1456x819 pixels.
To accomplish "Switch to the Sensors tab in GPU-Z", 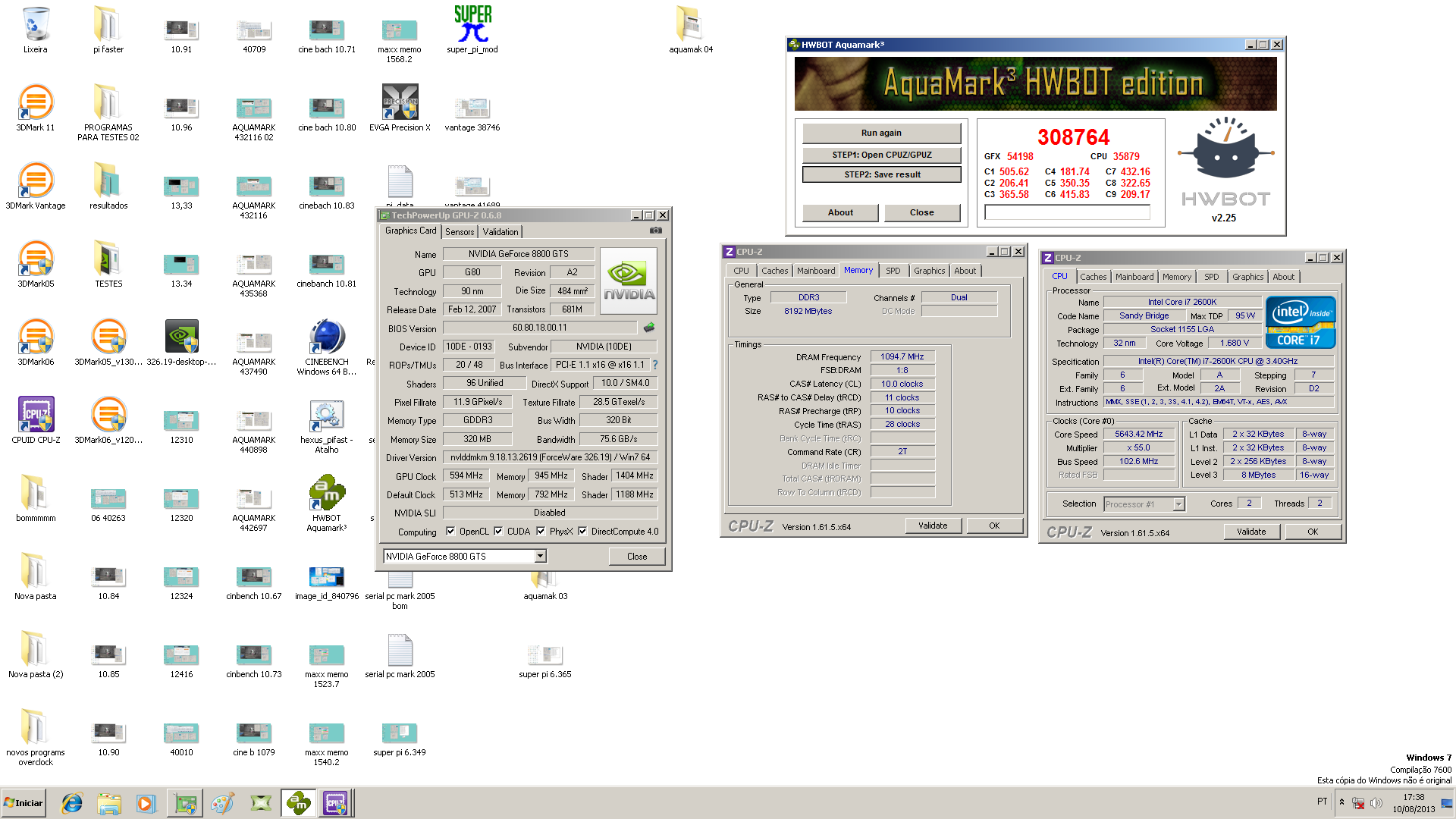I will pyautogui.click(x=460, y=232).
